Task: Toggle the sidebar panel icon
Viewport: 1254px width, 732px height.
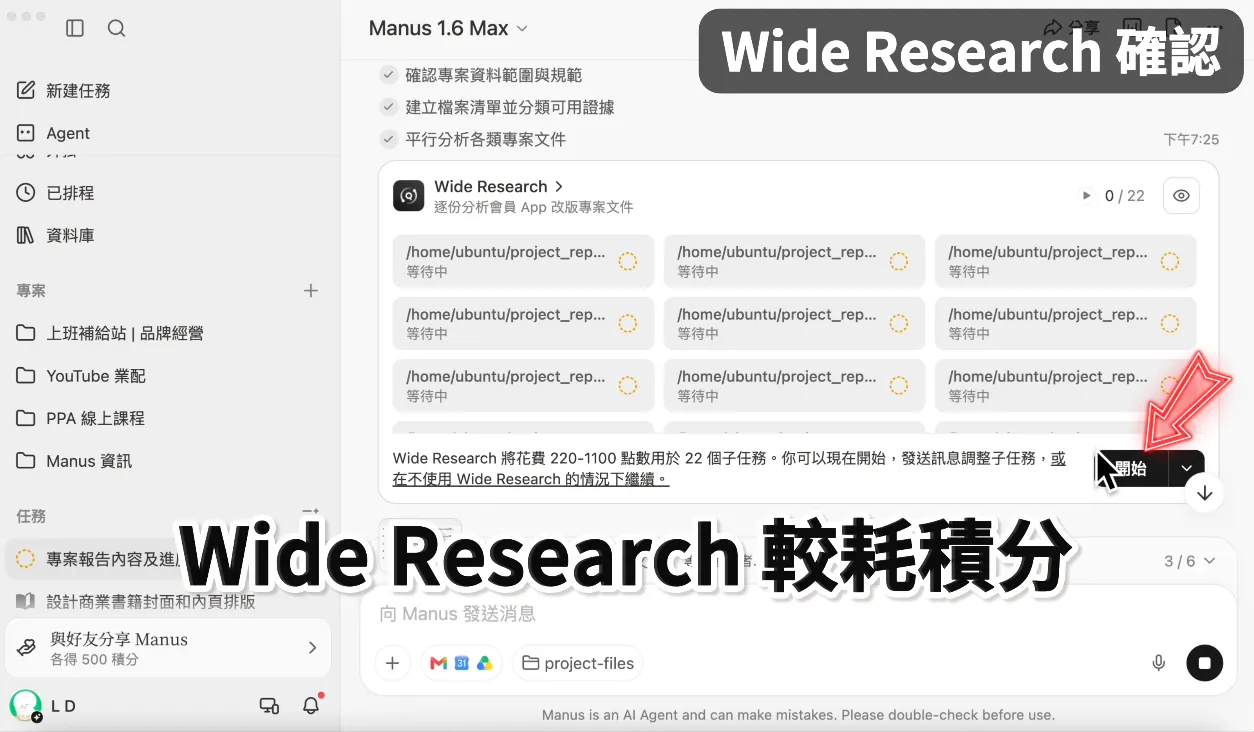Action: tap(75, 28)
